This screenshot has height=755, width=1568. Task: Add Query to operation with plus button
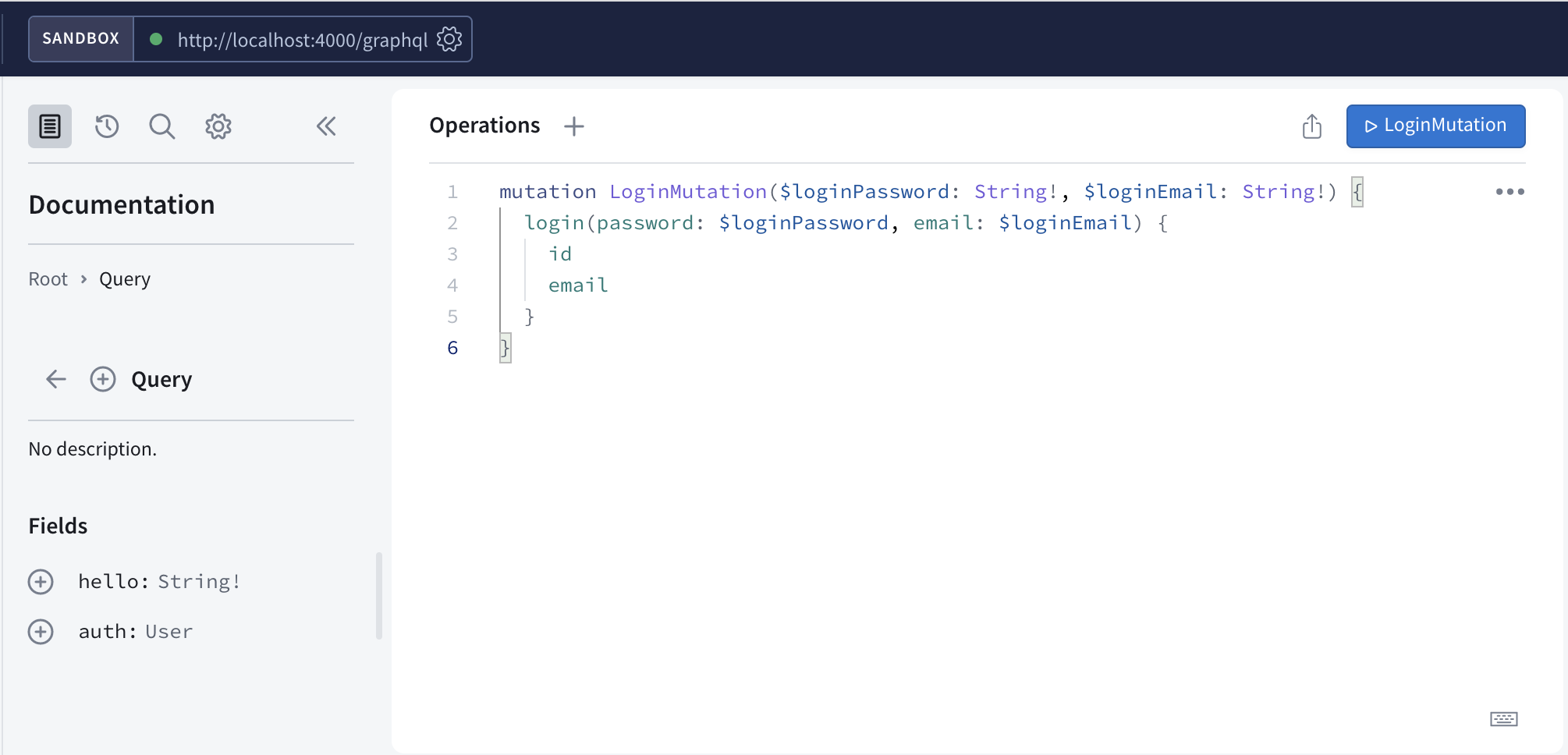tap(102, 379)
